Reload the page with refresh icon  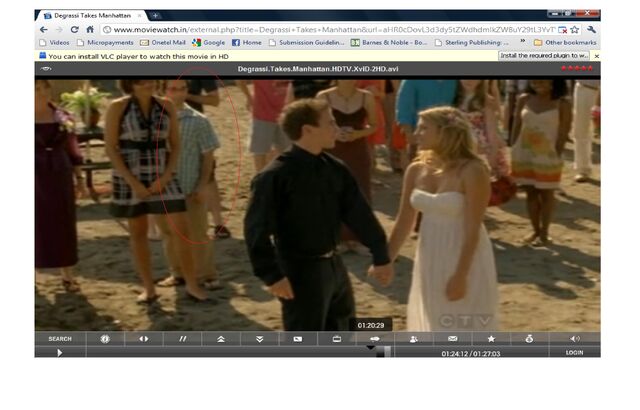(74, 30)
